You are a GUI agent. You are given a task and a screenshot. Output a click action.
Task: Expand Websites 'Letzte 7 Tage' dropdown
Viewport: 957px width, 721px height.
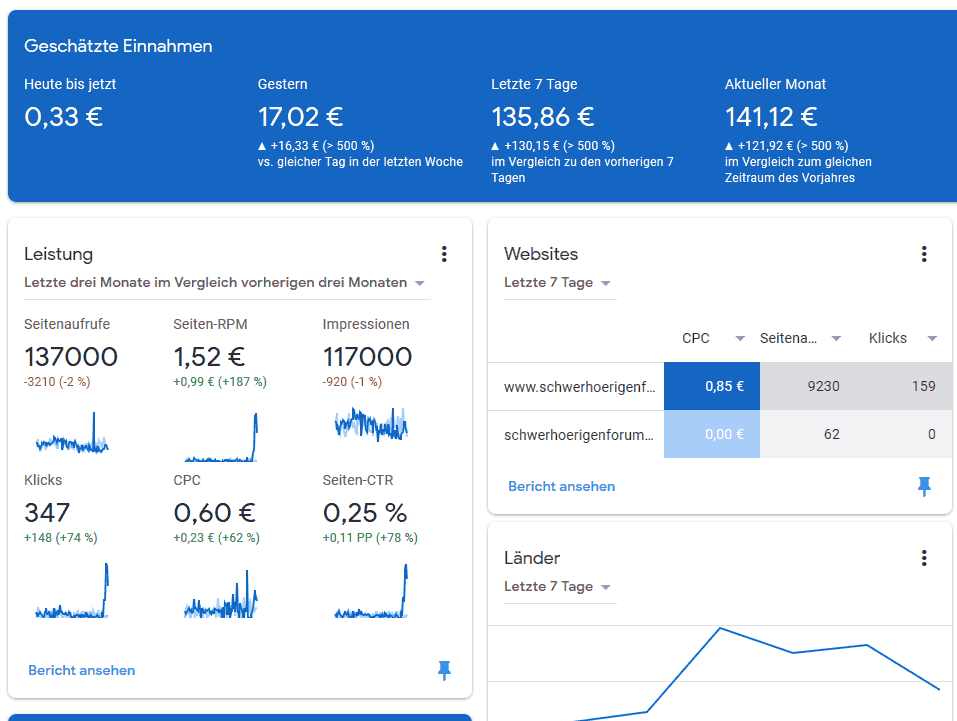tap(606, 283)
